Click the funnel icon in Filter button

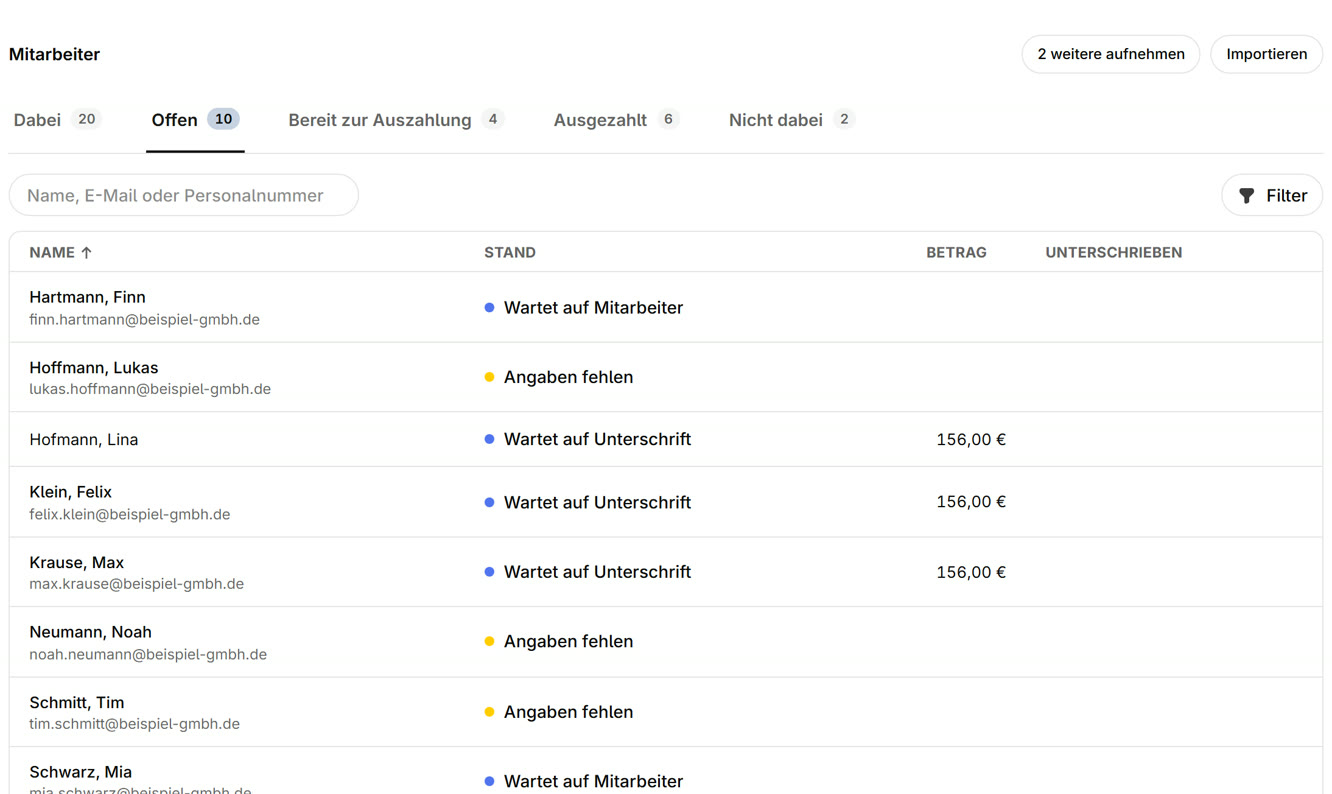(1246, 196)
